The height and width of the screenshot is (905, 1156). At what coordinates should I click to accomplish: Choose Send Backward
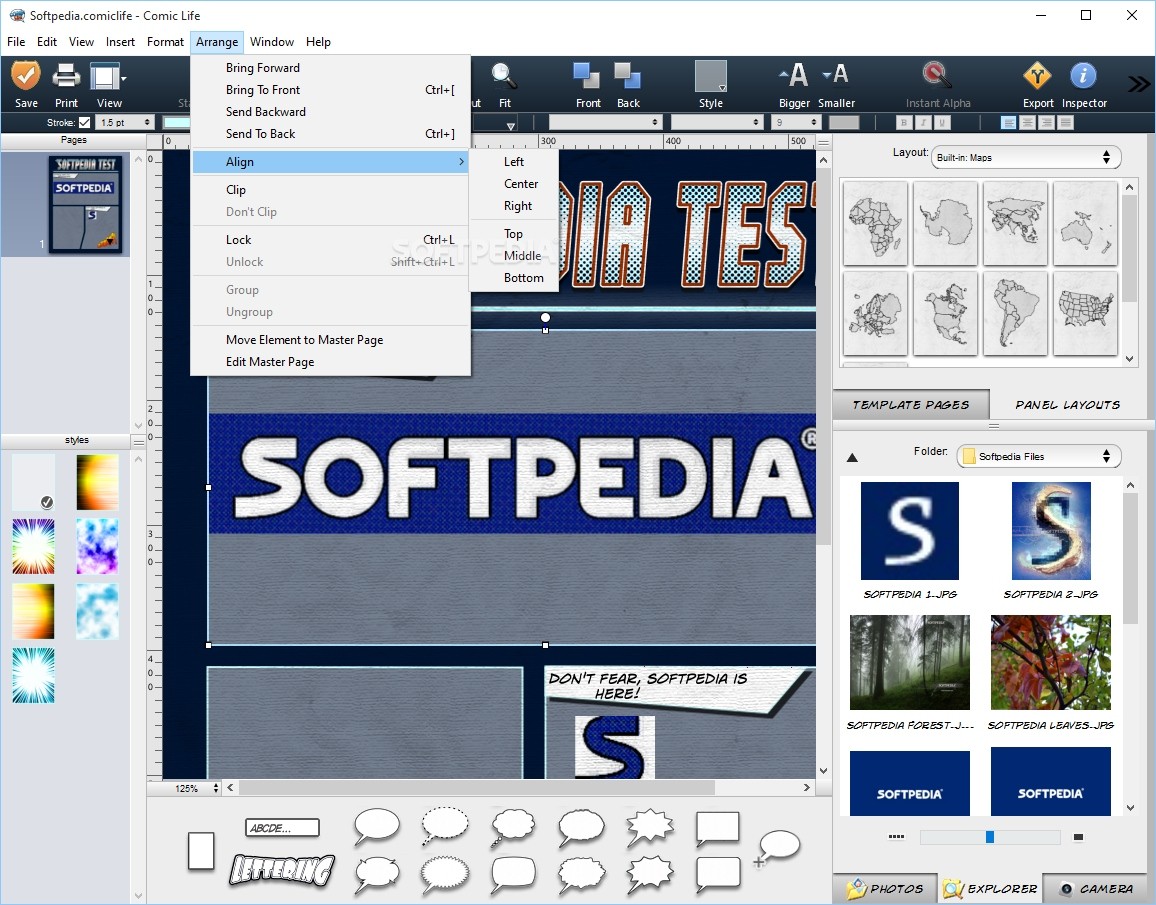tap(330, 112)
